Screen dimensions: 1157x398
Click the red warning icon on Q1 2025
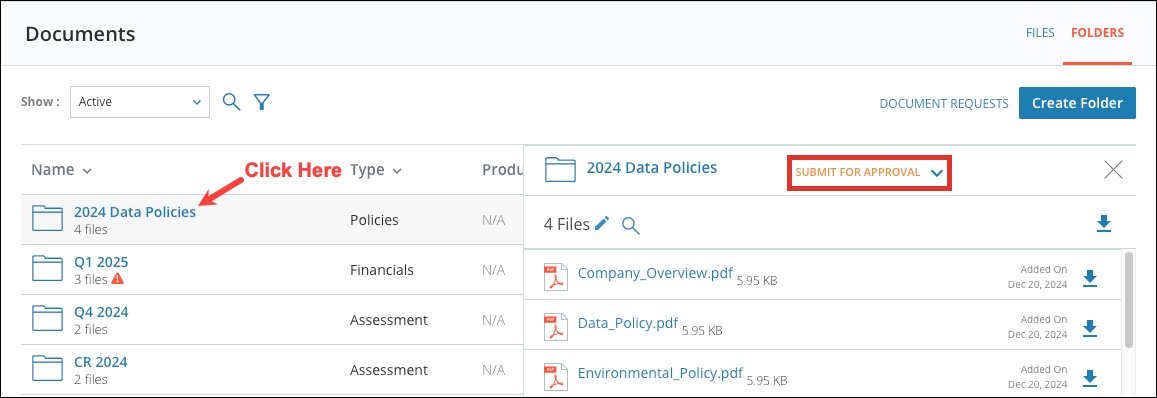tap(117, 279)
